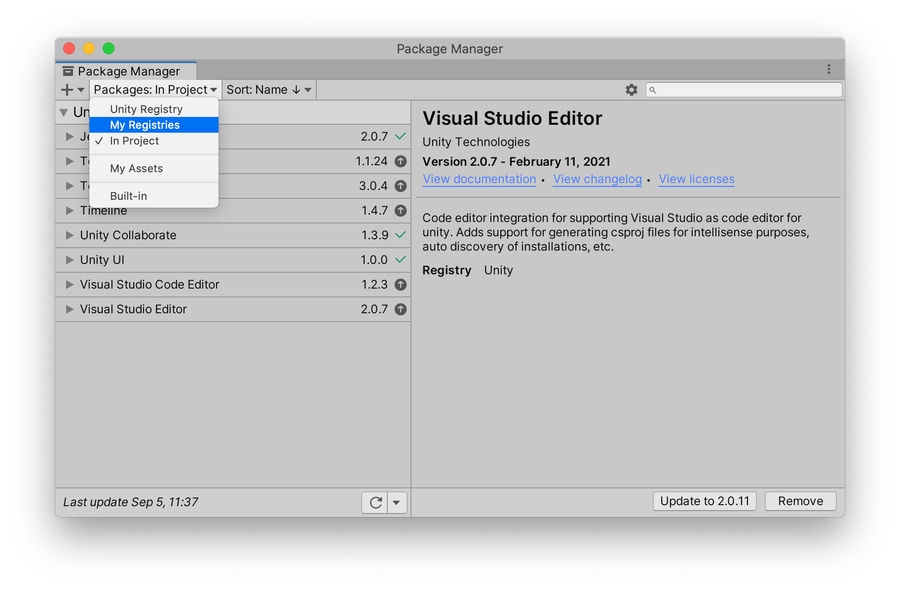Screen dimensions: 900x590
Task: Open the Sort: Name dropdown
Action: click(269, 90)
